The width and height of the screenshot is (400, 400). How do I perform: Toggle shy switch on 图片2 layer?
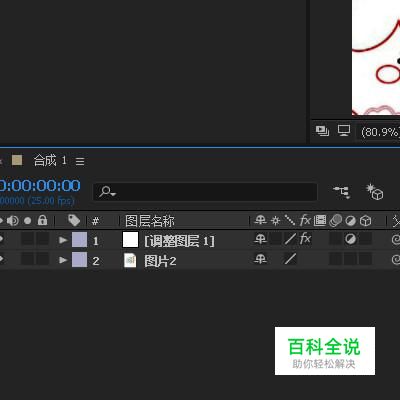[260, 259]
